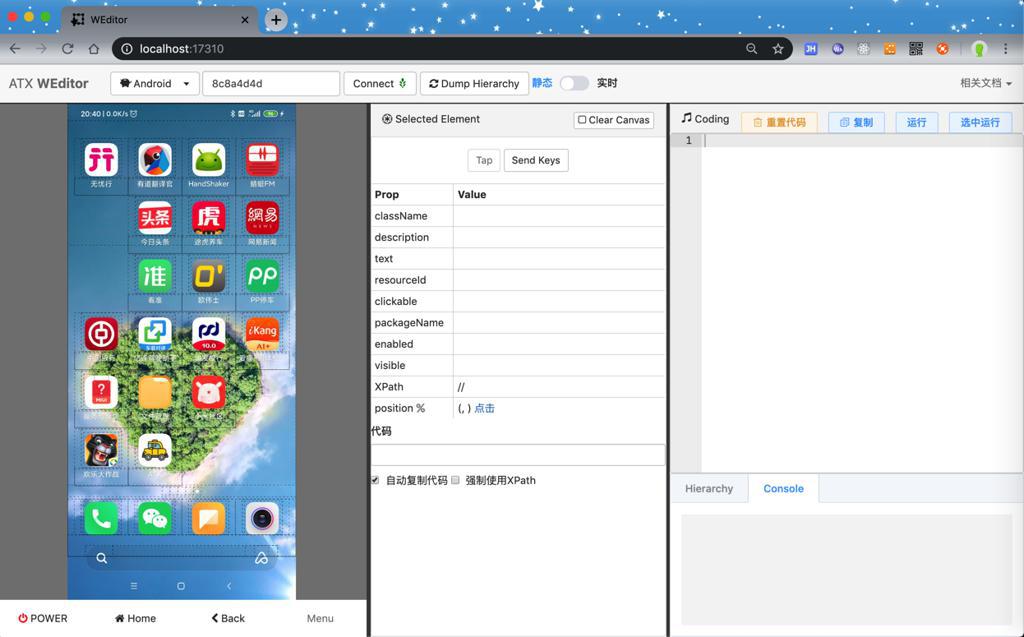1024x637 pixels.
Task: Click the Menu button below phone
Action: [320, 618]
